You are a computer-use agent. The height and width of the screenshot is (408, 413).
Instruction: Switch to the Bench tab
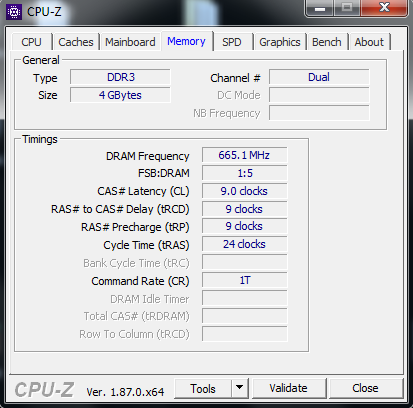tap(327, 42)
